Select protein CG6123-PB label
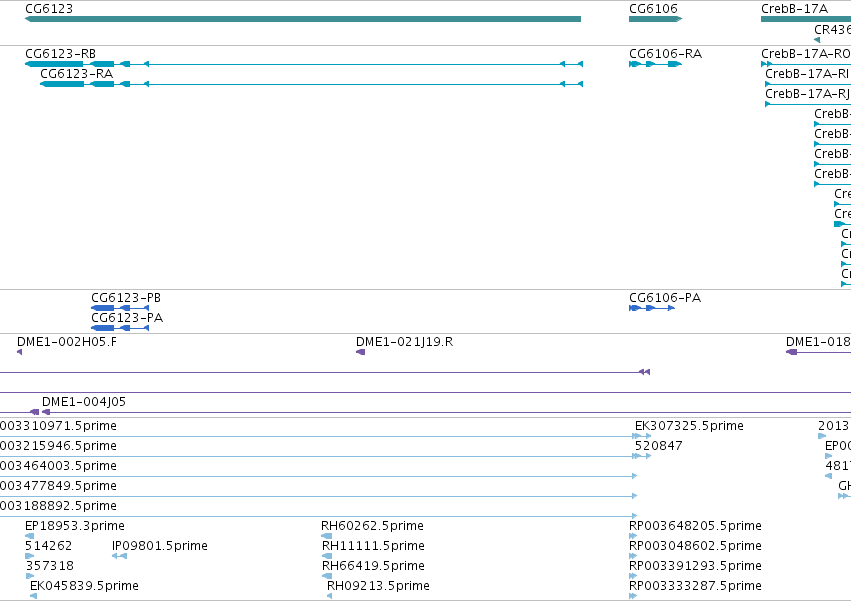851x601 pixels. coord(126,298)
